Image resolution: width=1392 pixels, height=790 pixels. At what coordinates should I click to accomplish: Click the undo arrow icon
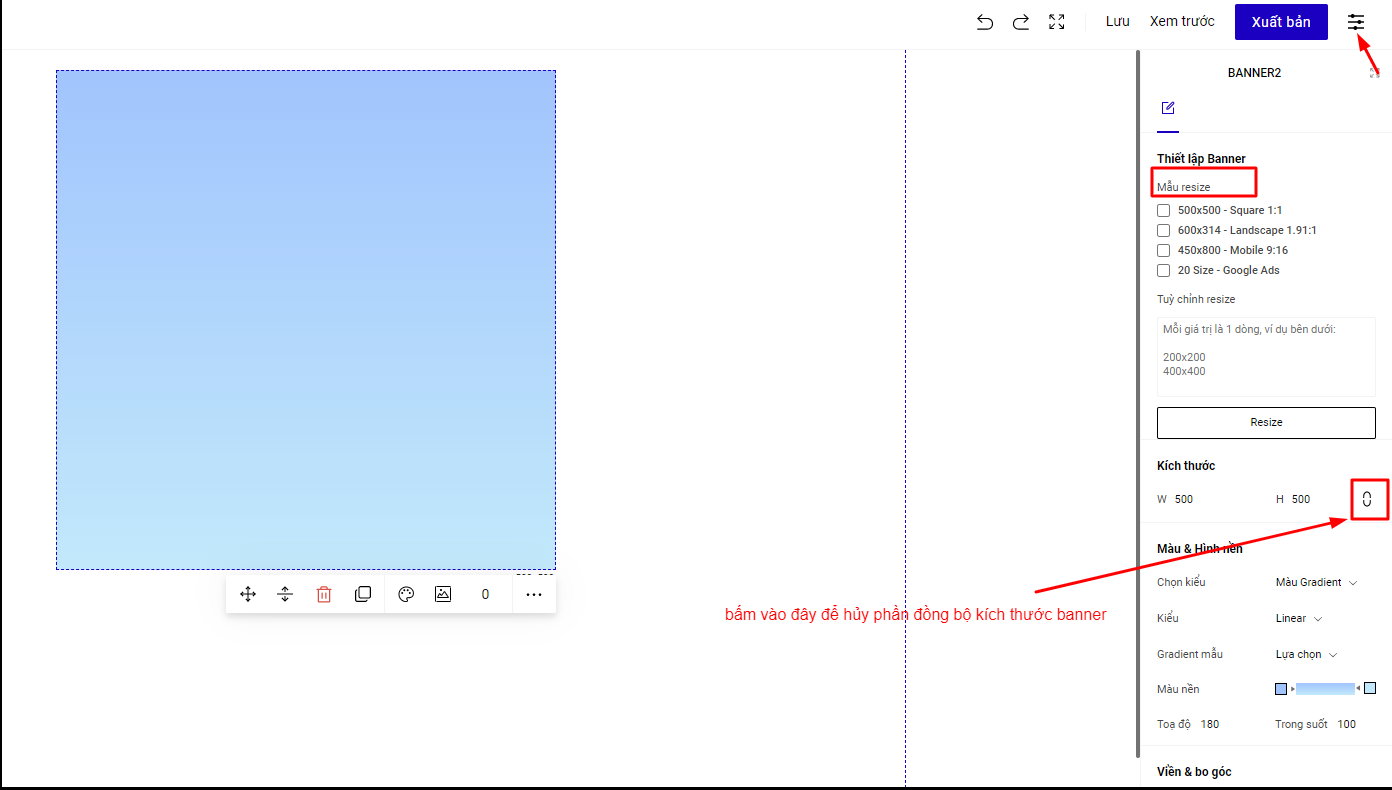pos(985,22)
